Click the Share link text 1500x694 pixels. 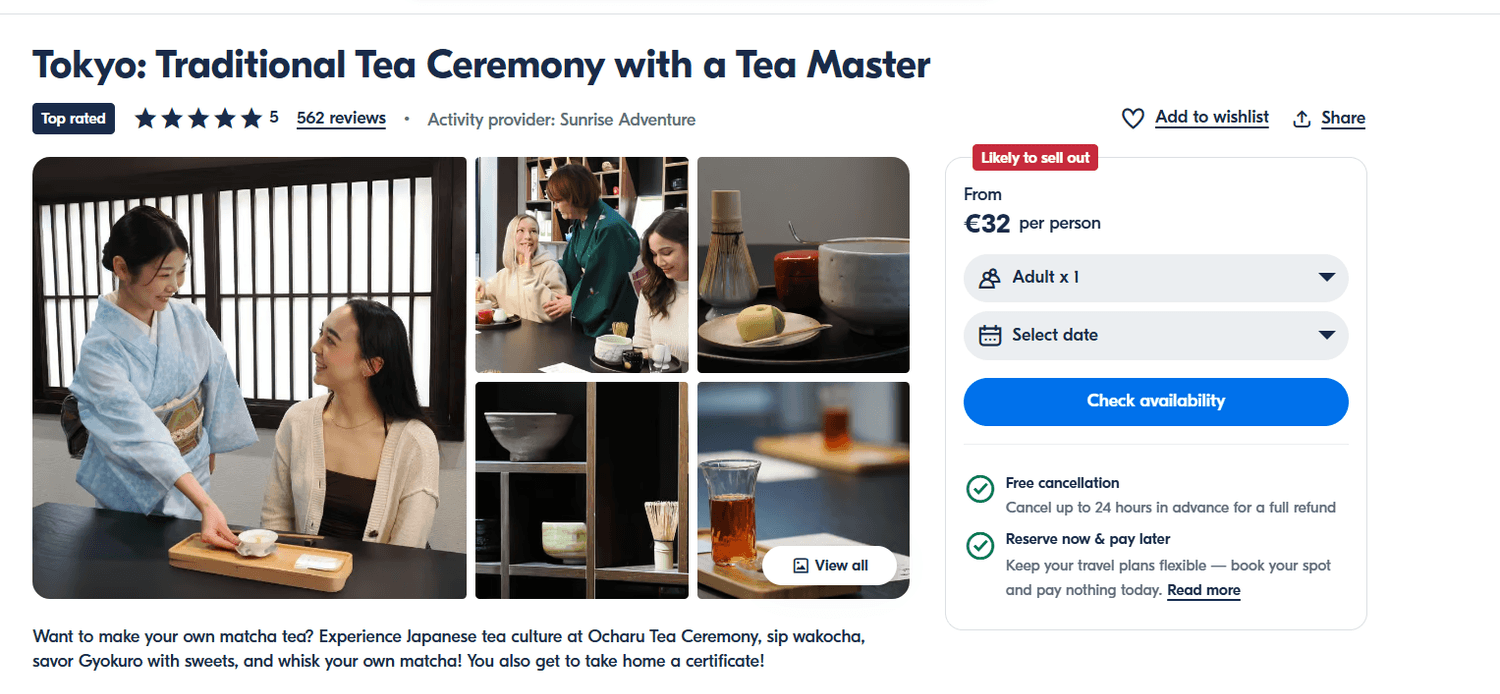pyautogui.click(x=1342, y=118)
